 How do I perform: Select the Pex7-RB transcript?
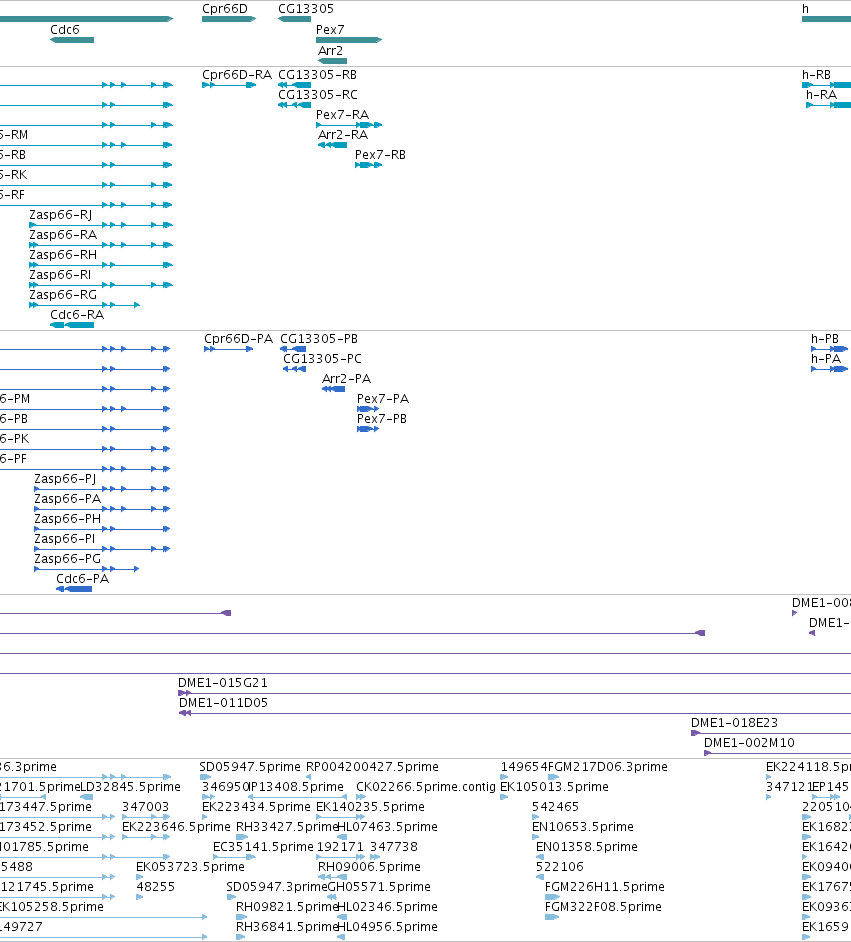click(x=368, y=165)
